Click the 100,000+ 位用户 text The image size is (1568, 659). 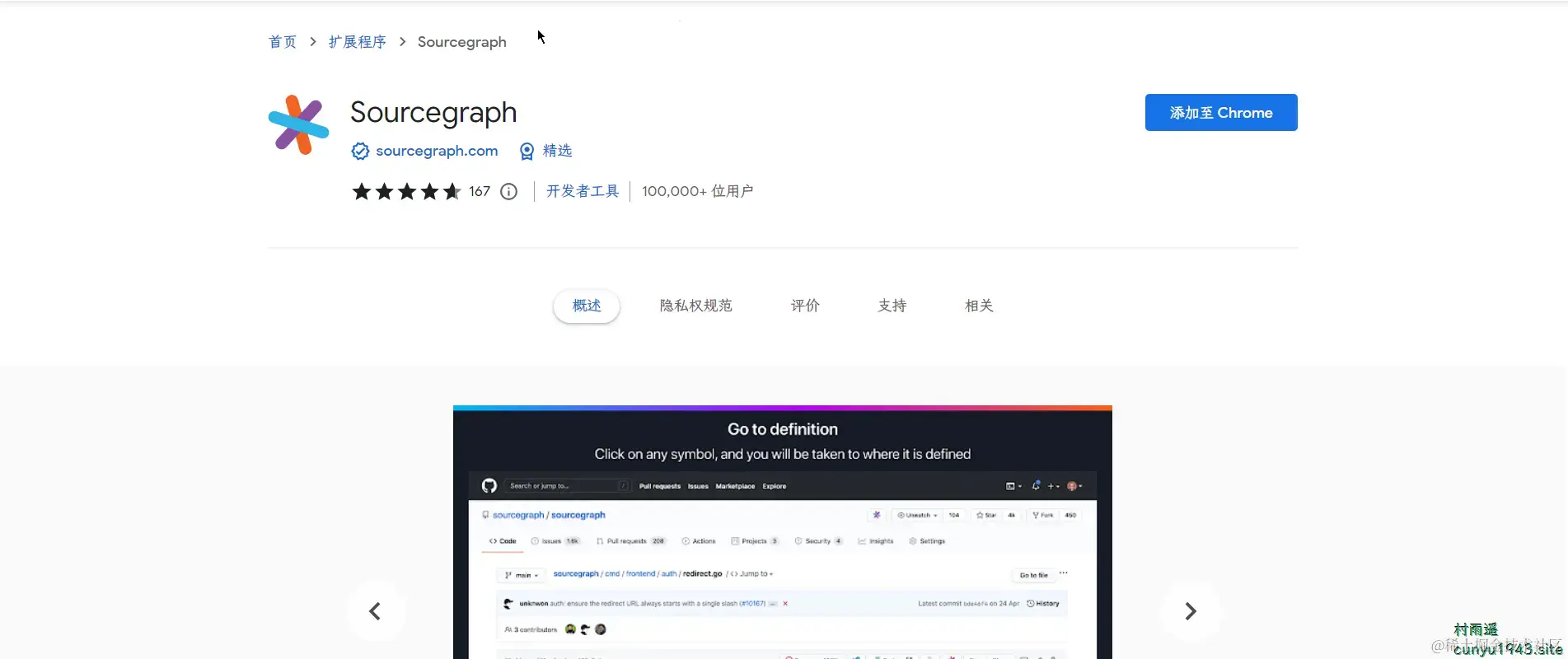tap(697, 191)
